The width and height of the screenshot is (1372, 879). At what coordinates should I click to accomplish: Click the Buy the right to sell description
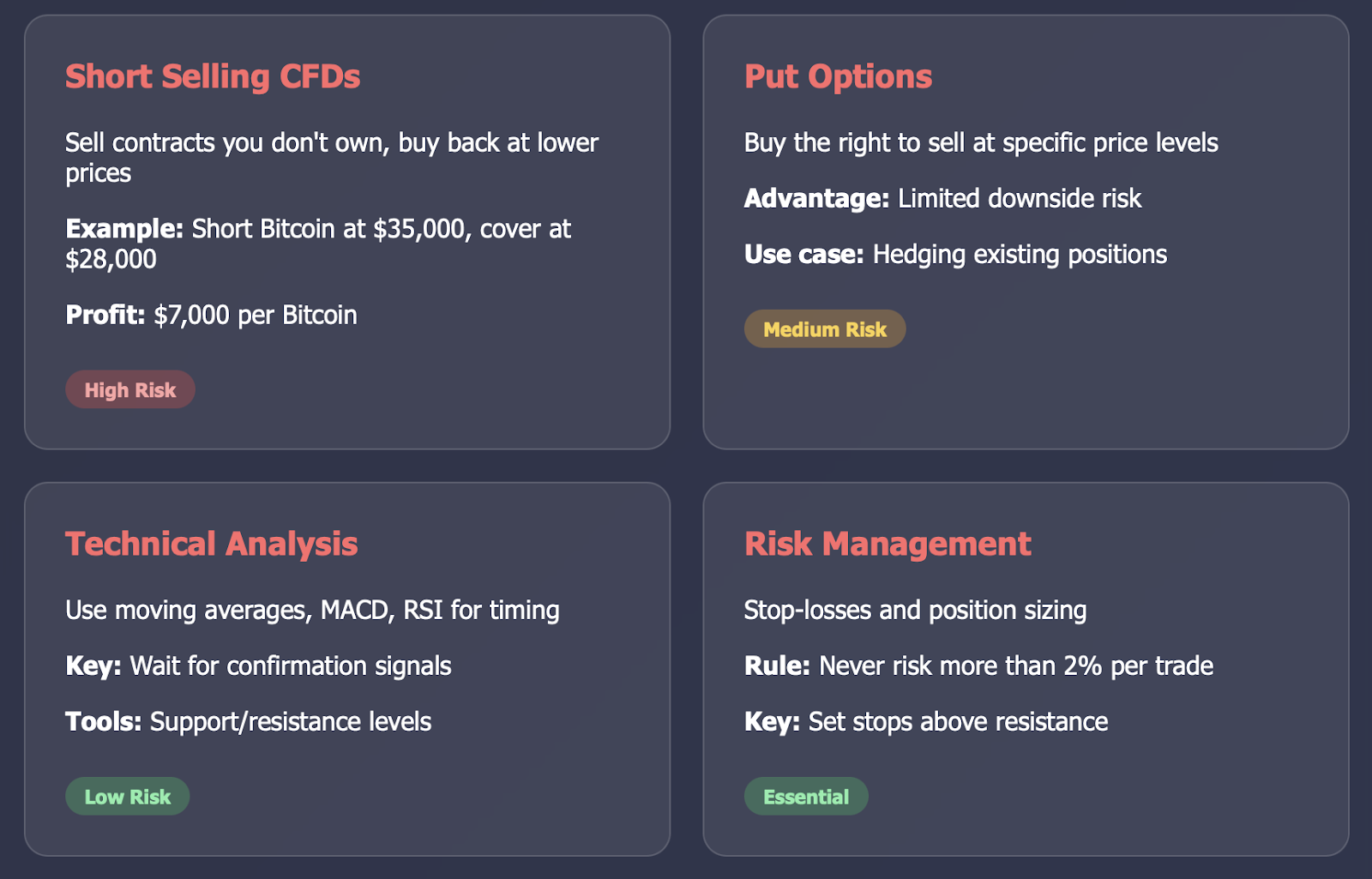click(x=981, y=142)
